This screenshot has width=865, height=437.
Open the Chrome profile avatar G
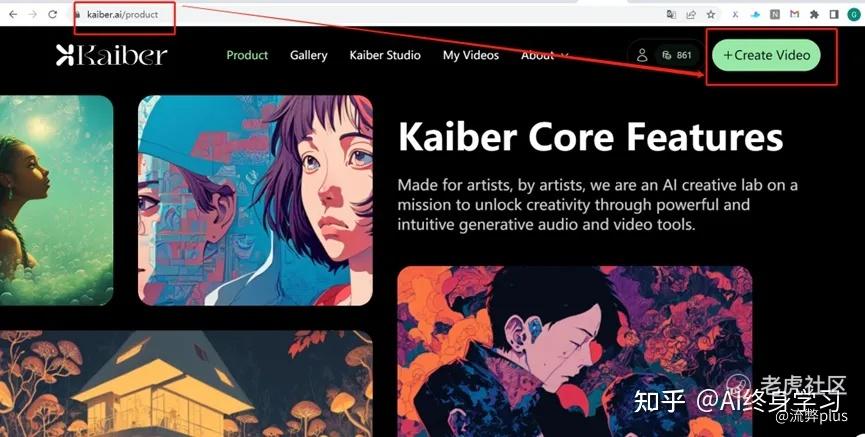(853, 15)
